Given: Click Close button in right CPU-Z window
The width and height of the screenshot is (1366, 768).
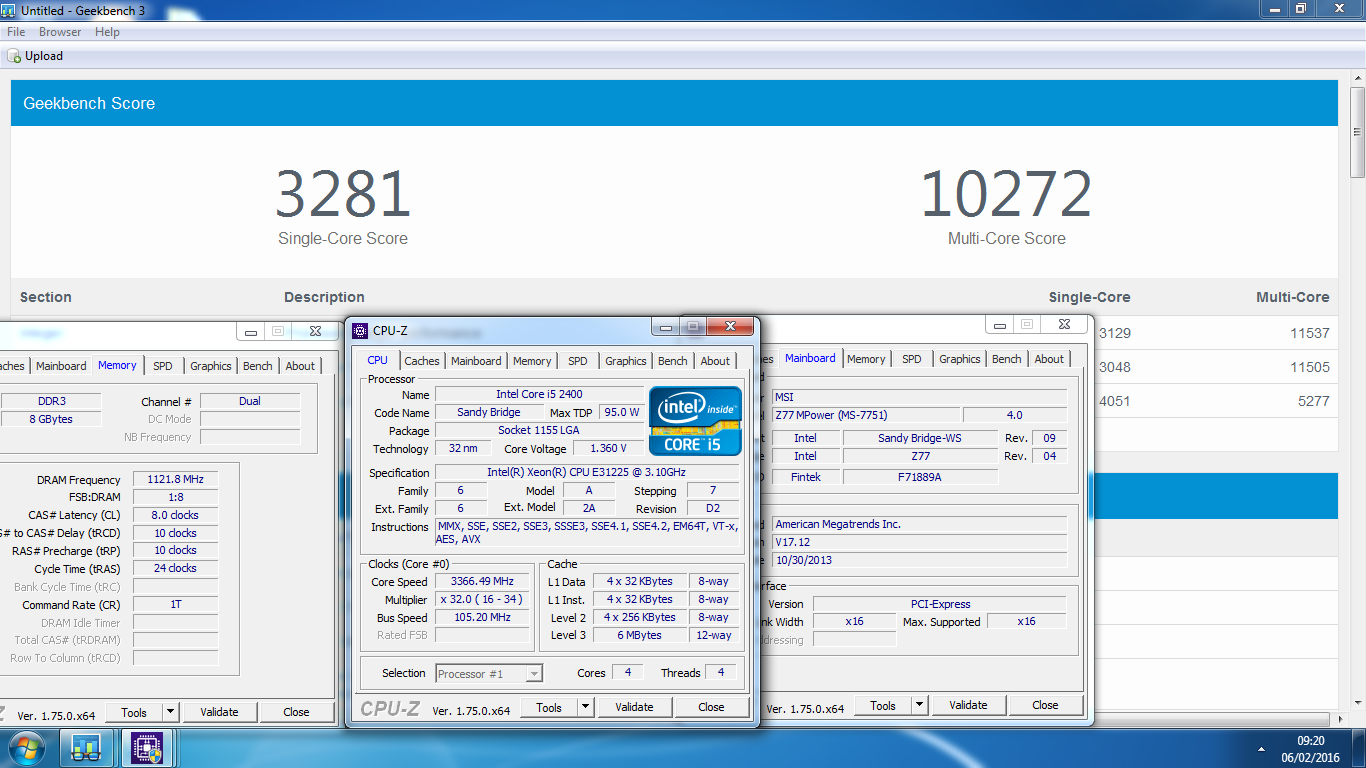Looking at the screenshot, I should tap(1045, 705).
